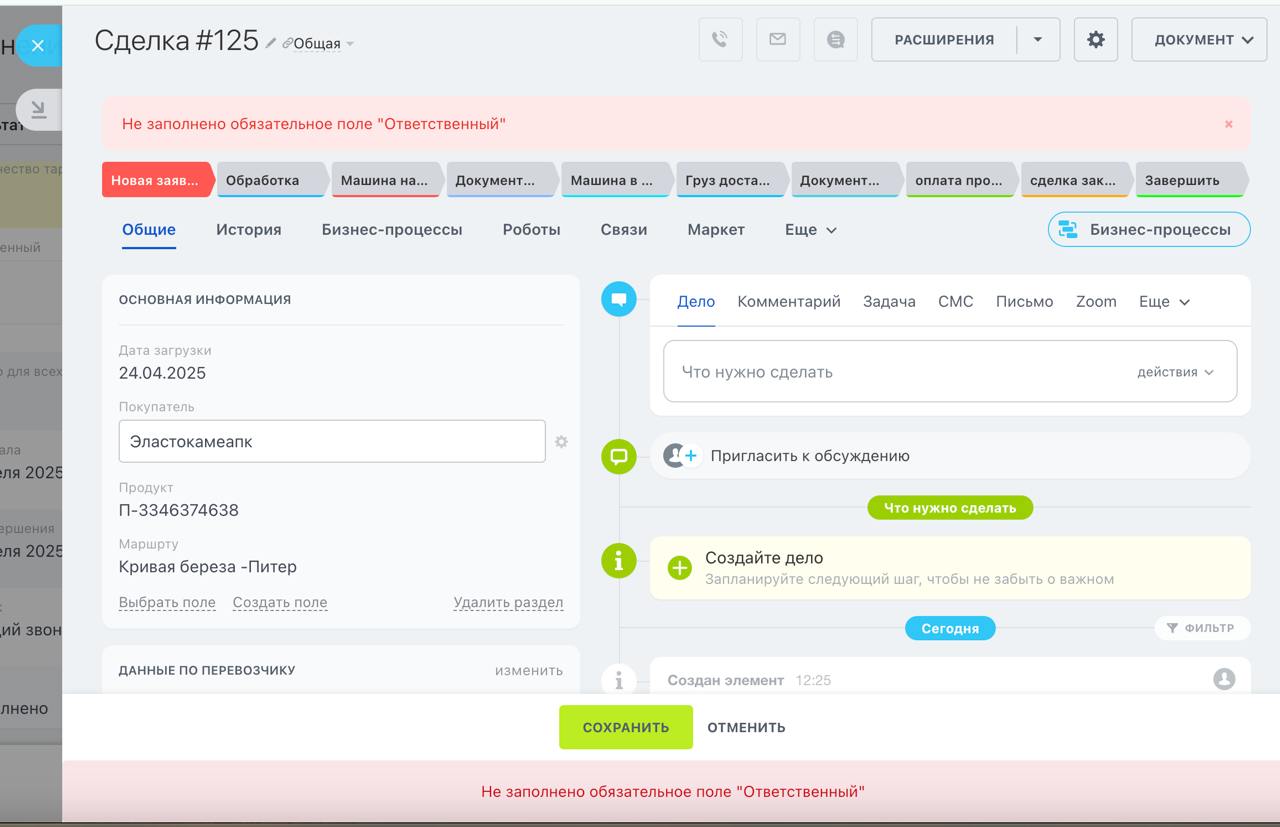
Task: Click the envelope email icon
Action: (x=778, y=40)
